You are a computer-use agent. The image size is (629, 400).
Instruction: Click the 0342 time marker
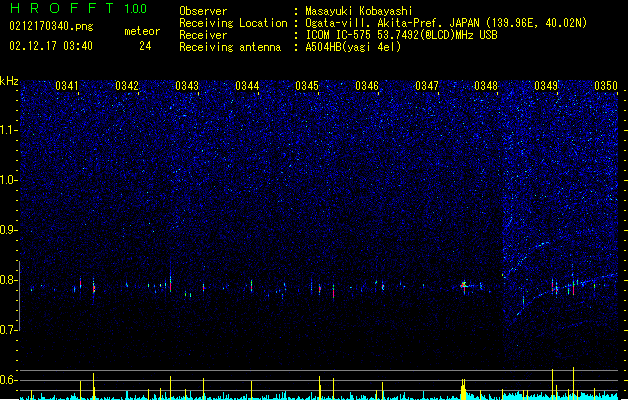coord(127,86)
